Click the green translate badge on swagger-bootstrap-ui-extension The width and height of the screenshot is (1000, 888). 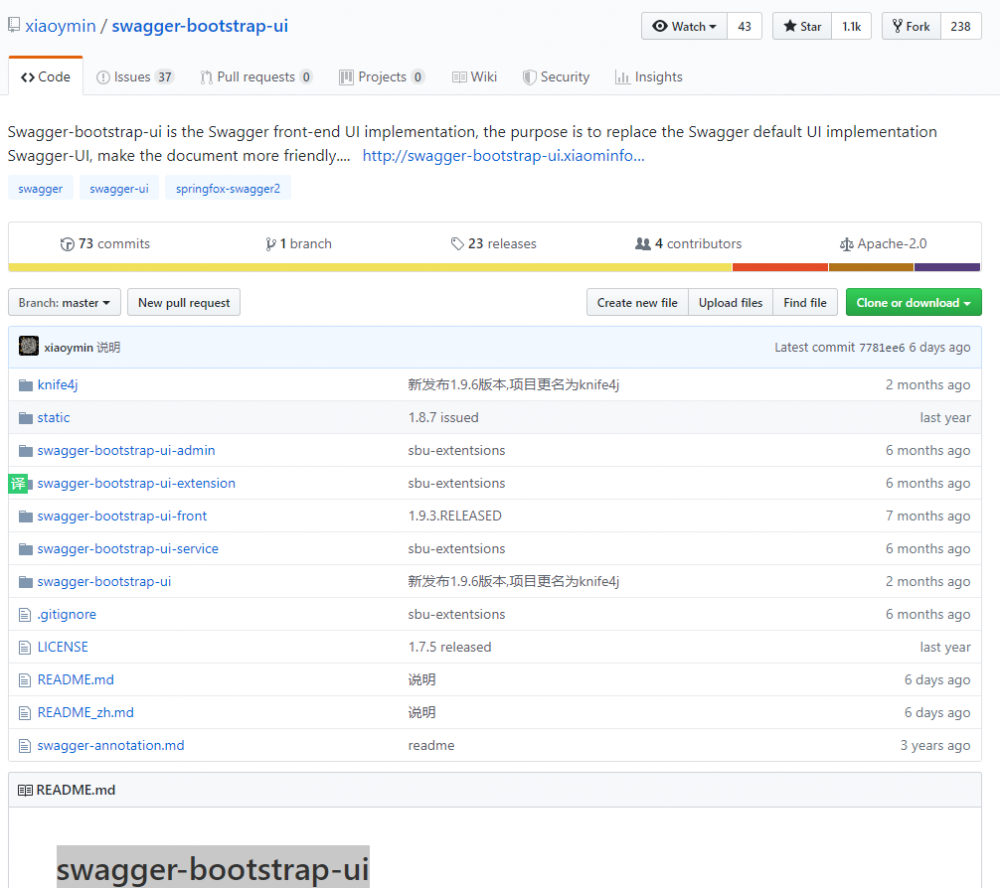17,483
